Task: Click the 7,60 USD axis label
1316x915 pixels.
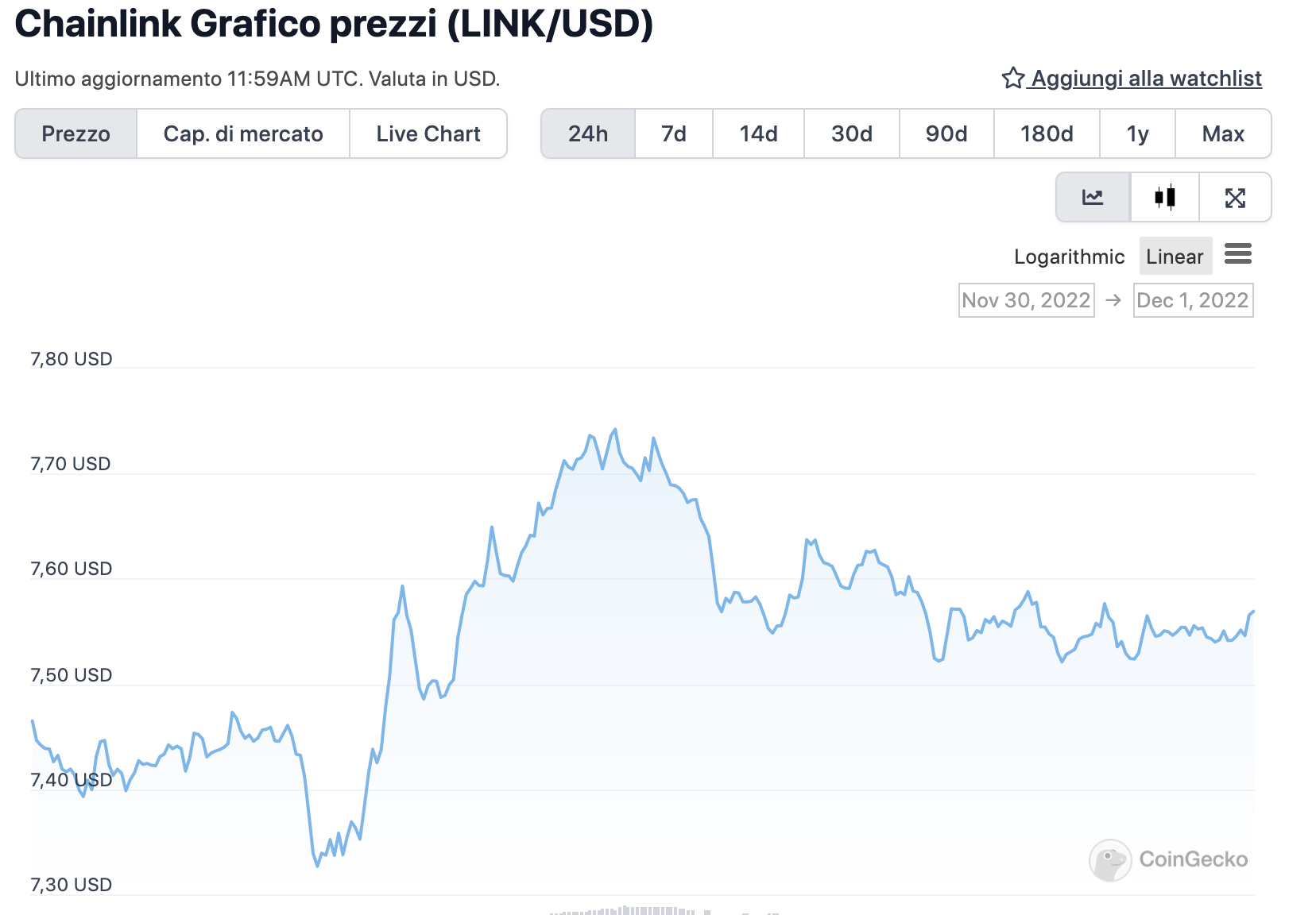Action: coord(72,569)
